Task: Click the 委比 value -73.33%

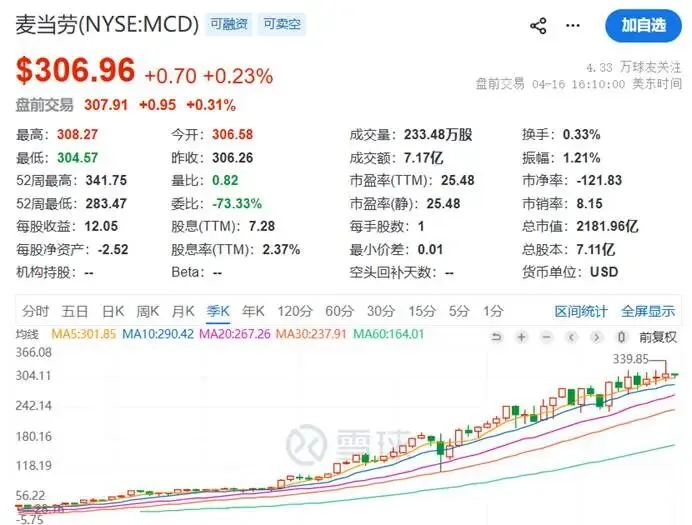Action: [237, 203]
